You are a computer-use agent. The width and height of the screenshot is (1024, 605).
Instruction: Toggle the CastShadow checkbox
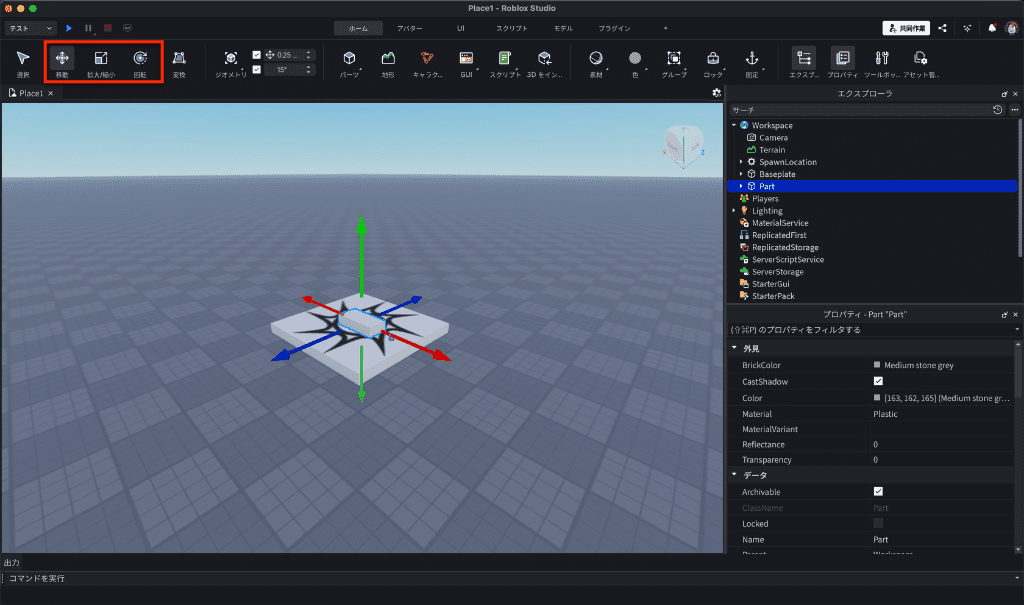(878, 381)
